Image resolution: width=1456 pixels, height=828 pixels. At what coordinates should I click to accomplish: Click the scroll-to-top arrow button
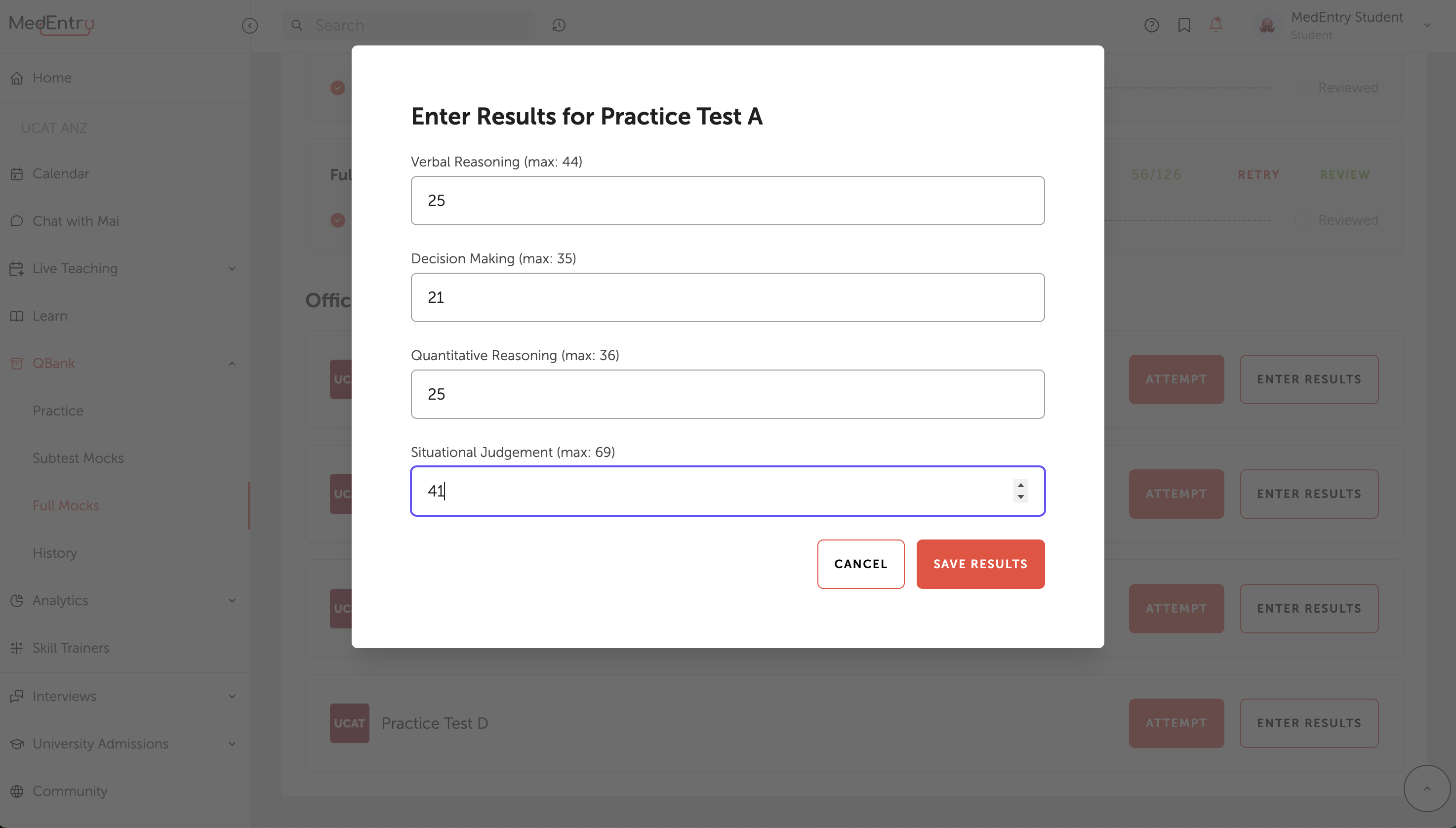(1426, 788)
